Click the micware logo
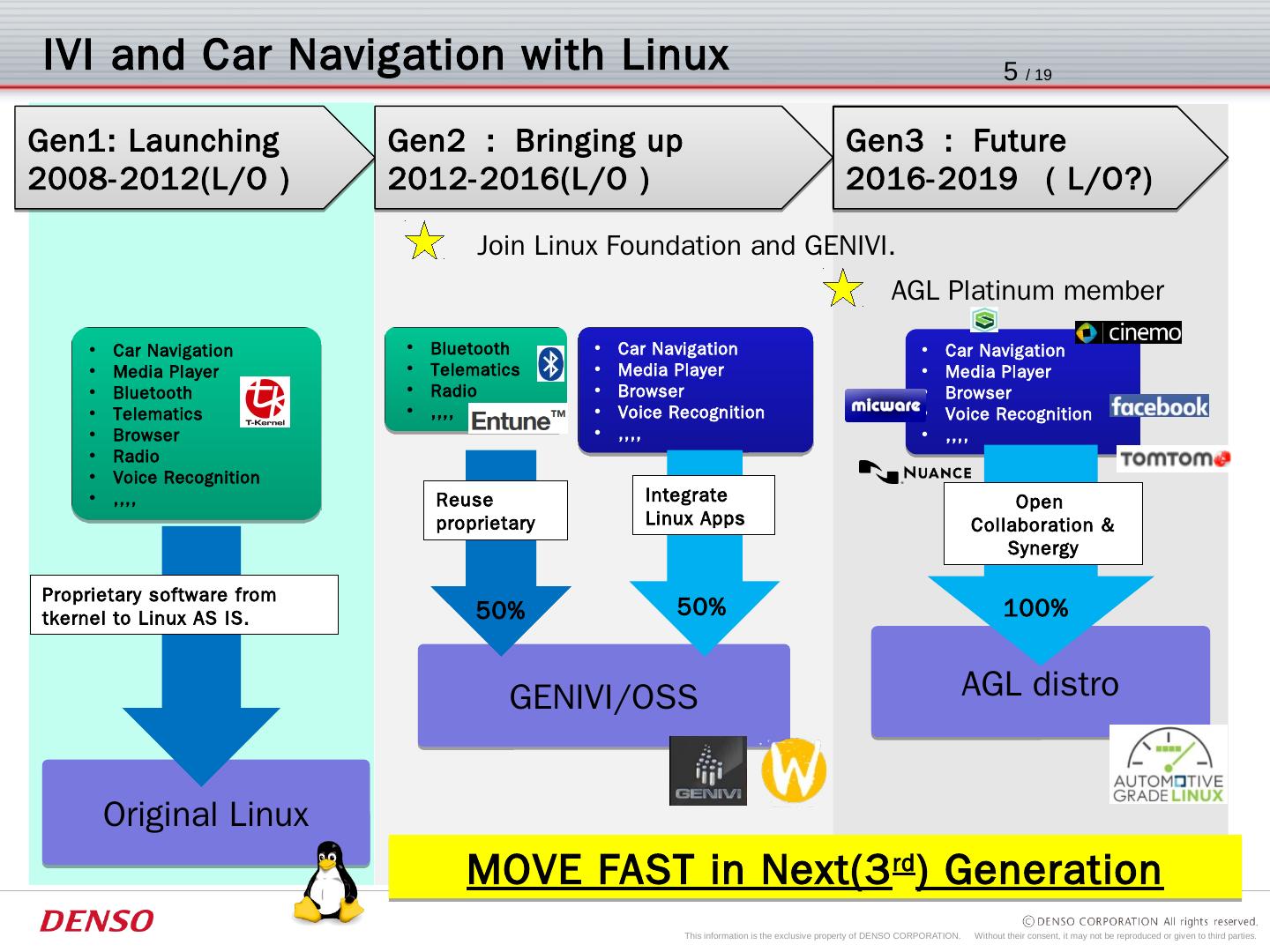Image resolution: width=1270 pixels, height=952 pixels. [885, 405]
